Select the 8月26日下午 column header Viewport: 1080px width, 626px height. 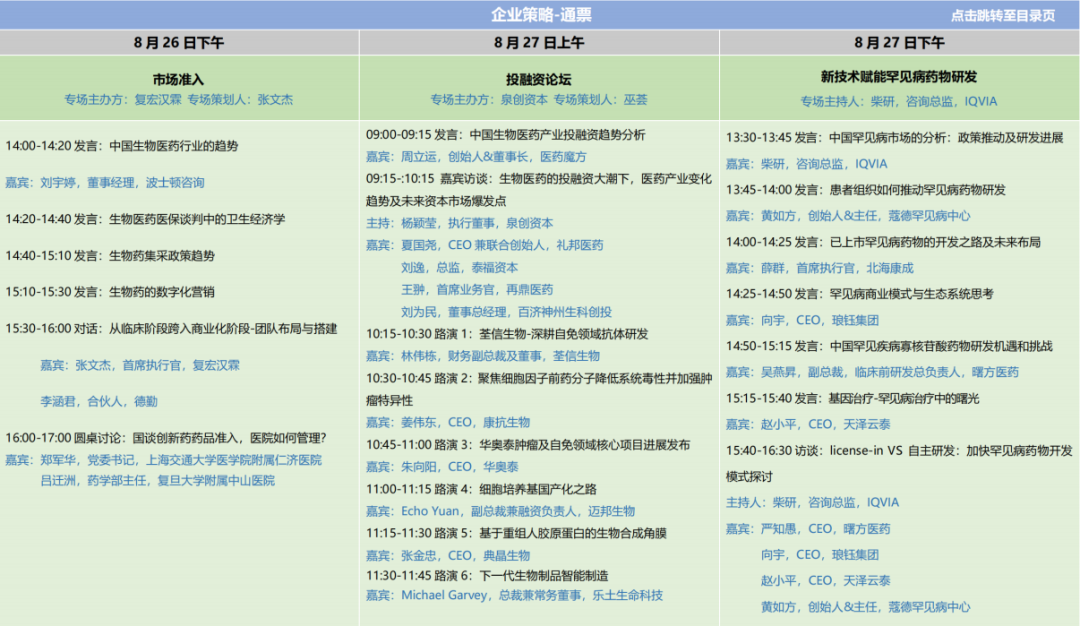pyautogui.click(x=179, y=43)
